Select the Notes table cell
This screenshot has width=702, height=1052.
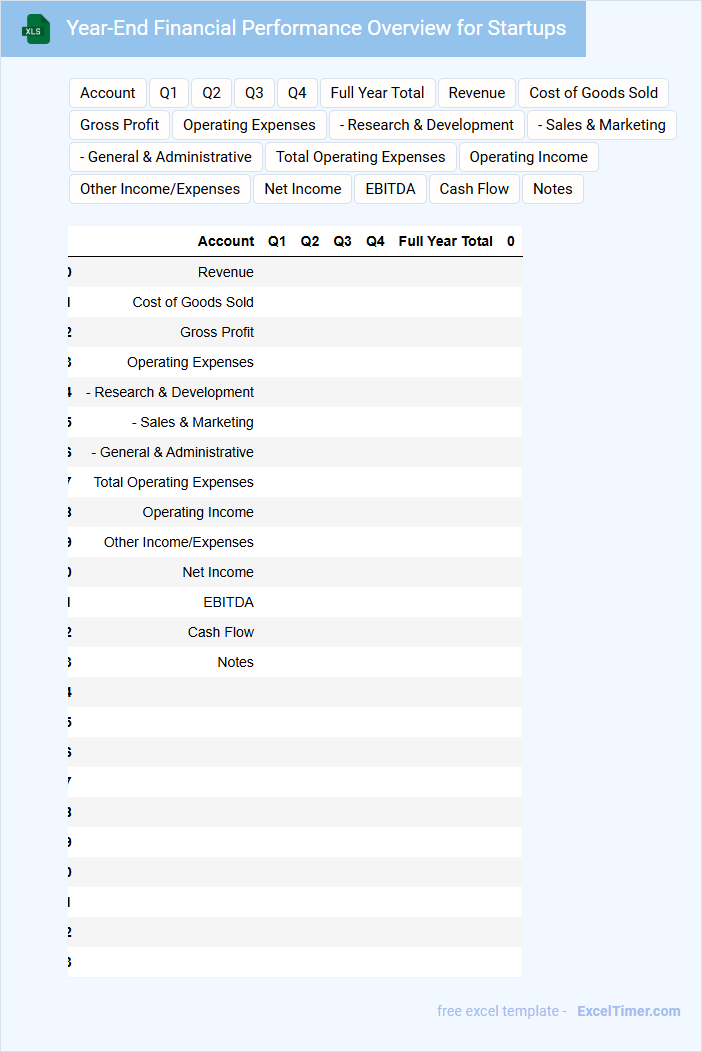pos(236,662)
